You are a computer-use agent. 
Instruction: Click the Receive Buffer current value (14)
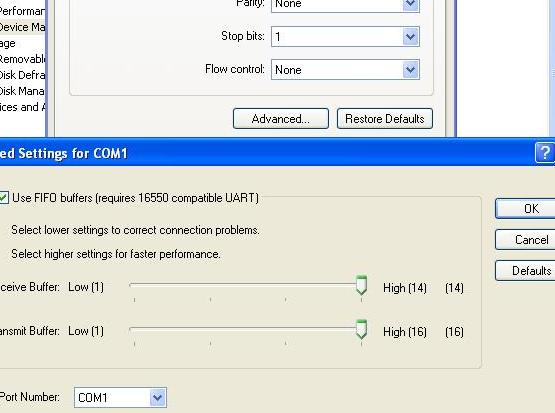coord(454,288)
